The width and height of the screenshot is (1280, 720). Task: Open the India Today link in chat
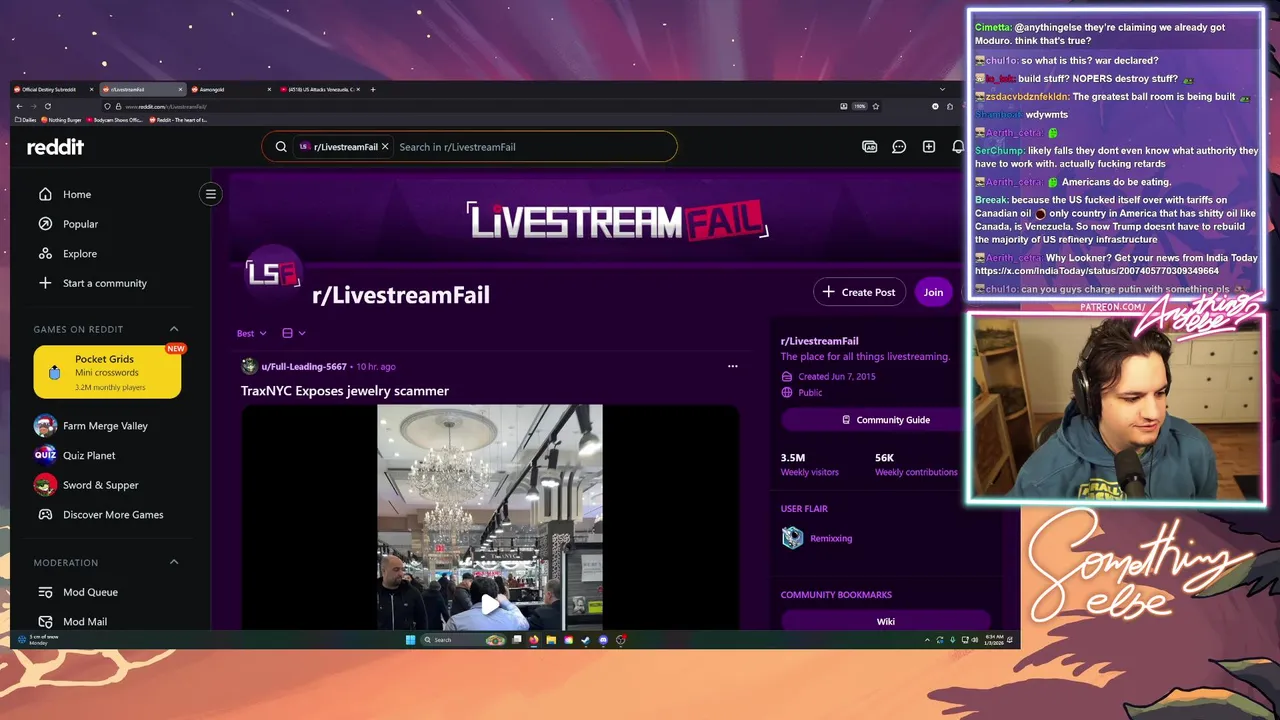(1097, 271)
